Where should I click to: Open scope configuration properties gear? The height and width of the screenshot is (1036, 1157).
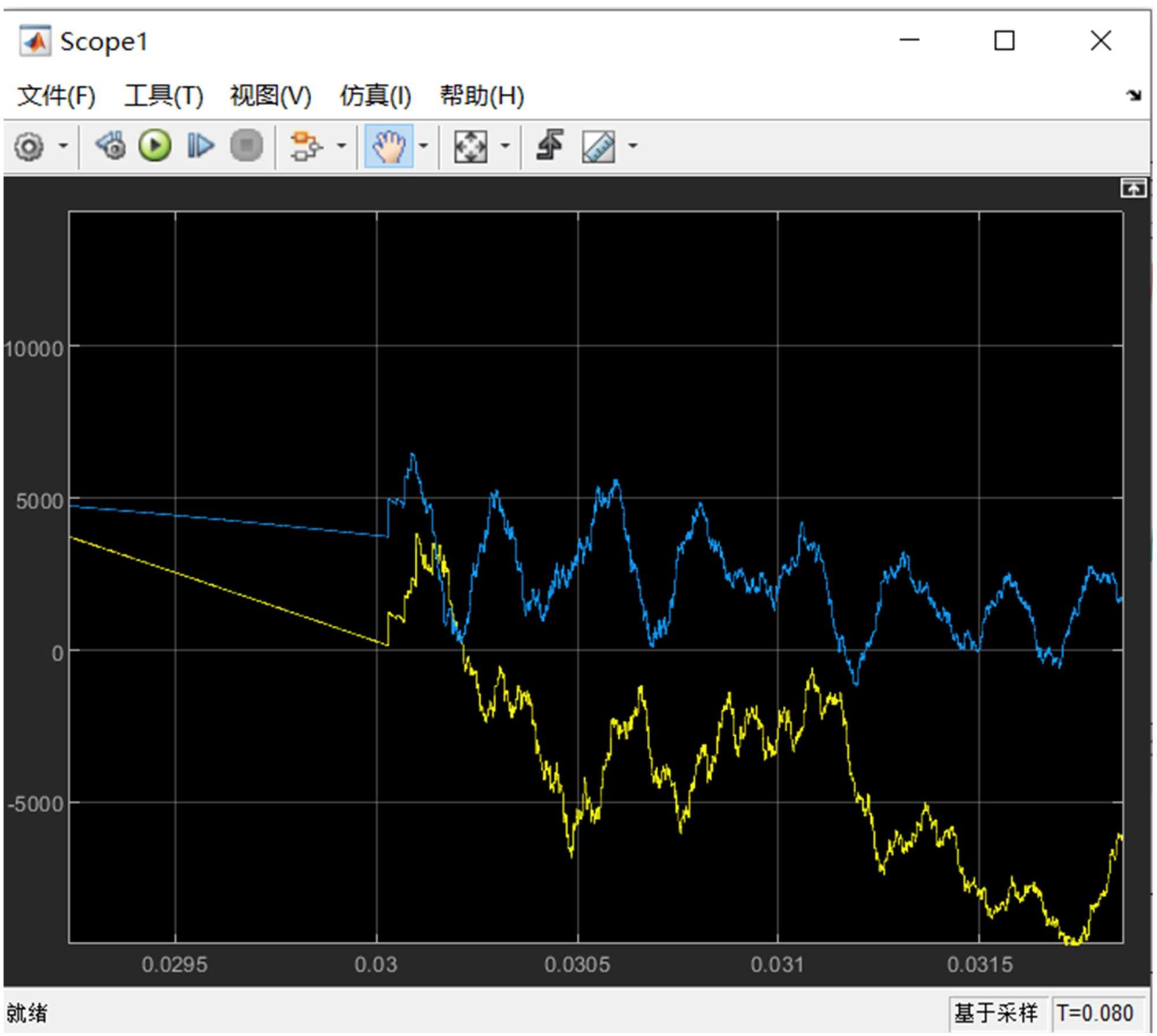point(29,146)
